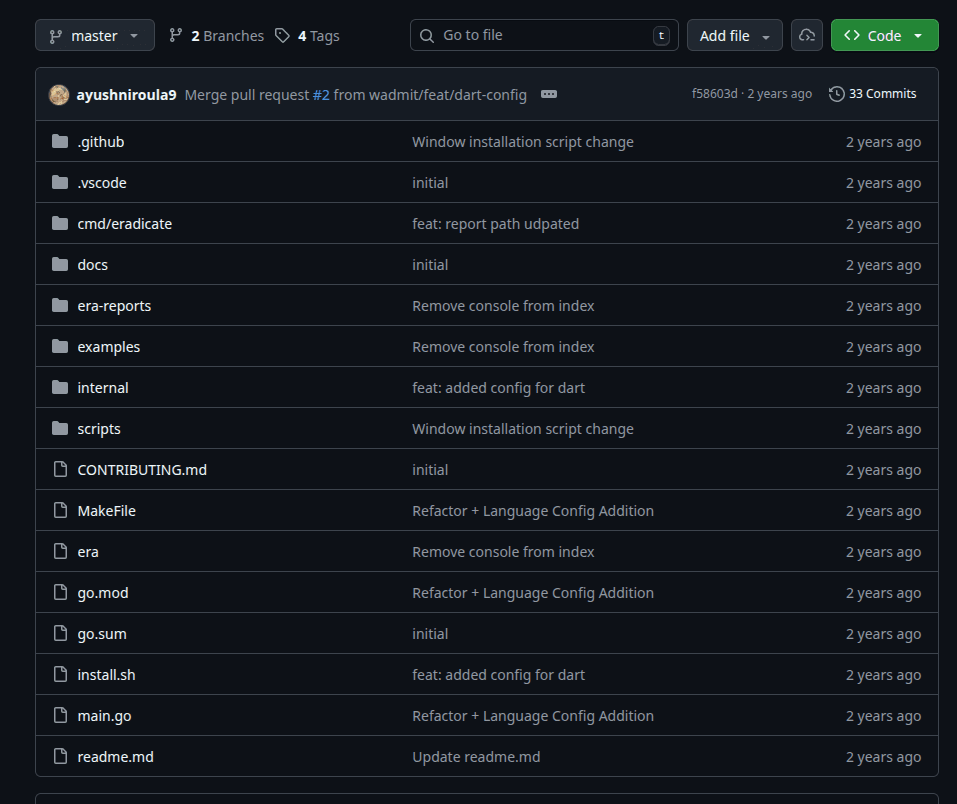Click the scripts folder icon
This screenshot has height=804, width=957.
(60, 429)
